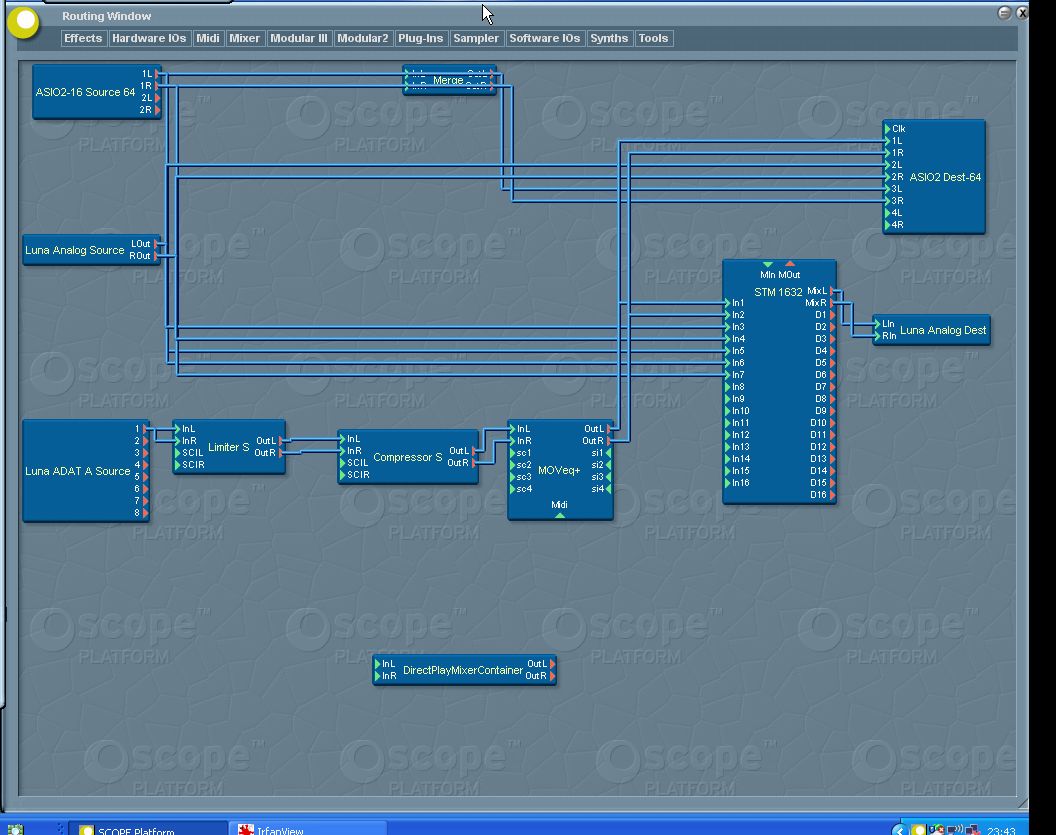1056x835 pixels.
Task: Open the Tools menu
Action: point(653,38)
